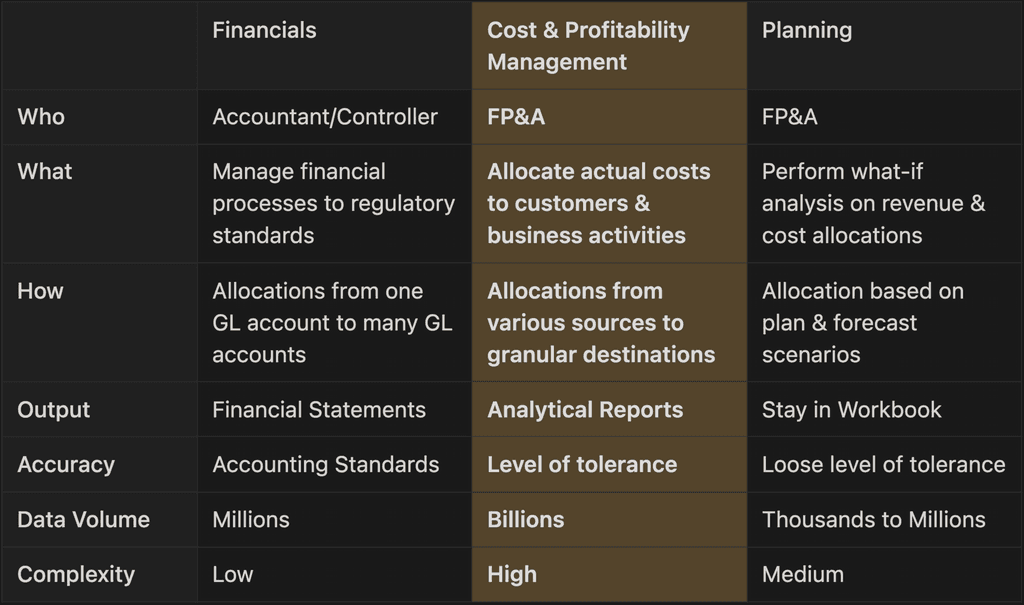Select the High complexity cell
Image resolution: width=1024 pixels, height=605 pixels.
point(512,575)
